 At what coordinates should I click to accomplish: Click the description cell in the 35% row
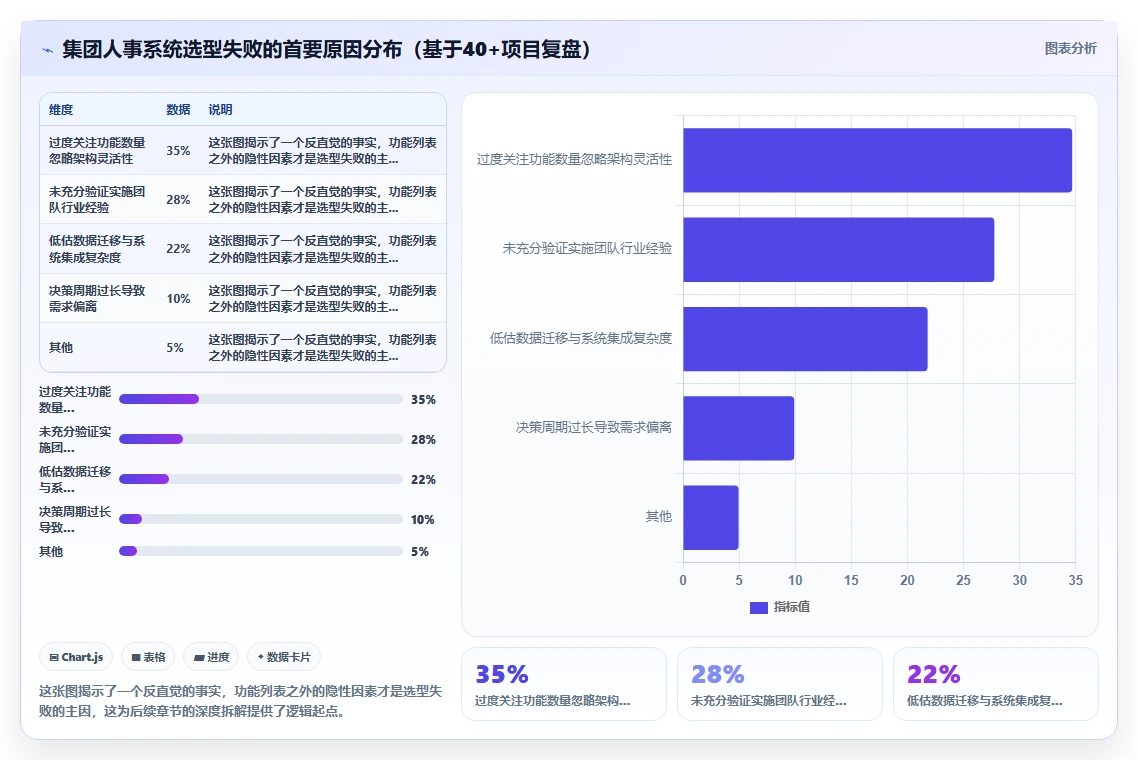point(322,150)
